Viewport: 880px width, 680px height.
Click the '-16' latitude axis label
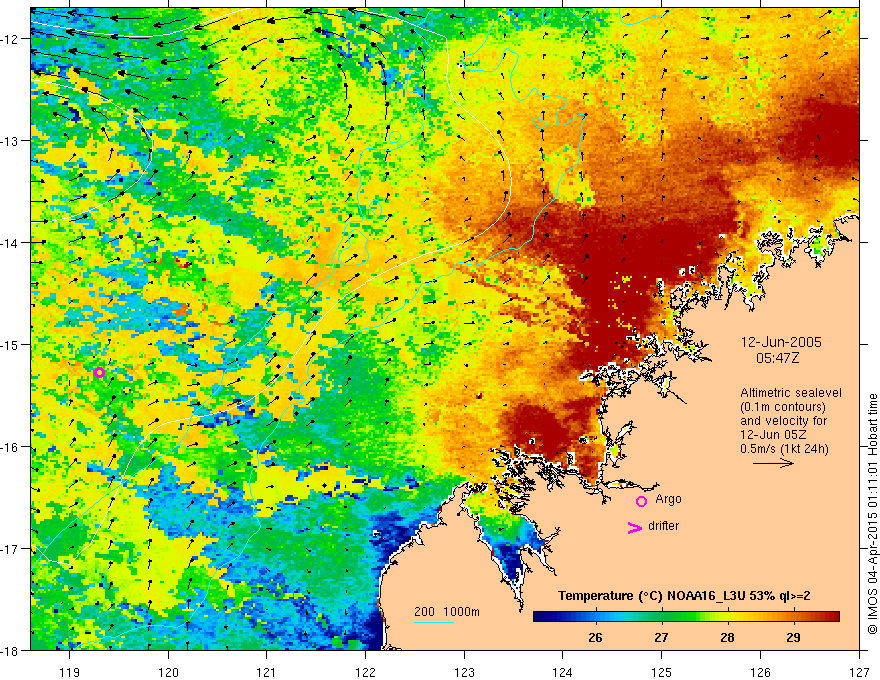(x=11, y=447)
